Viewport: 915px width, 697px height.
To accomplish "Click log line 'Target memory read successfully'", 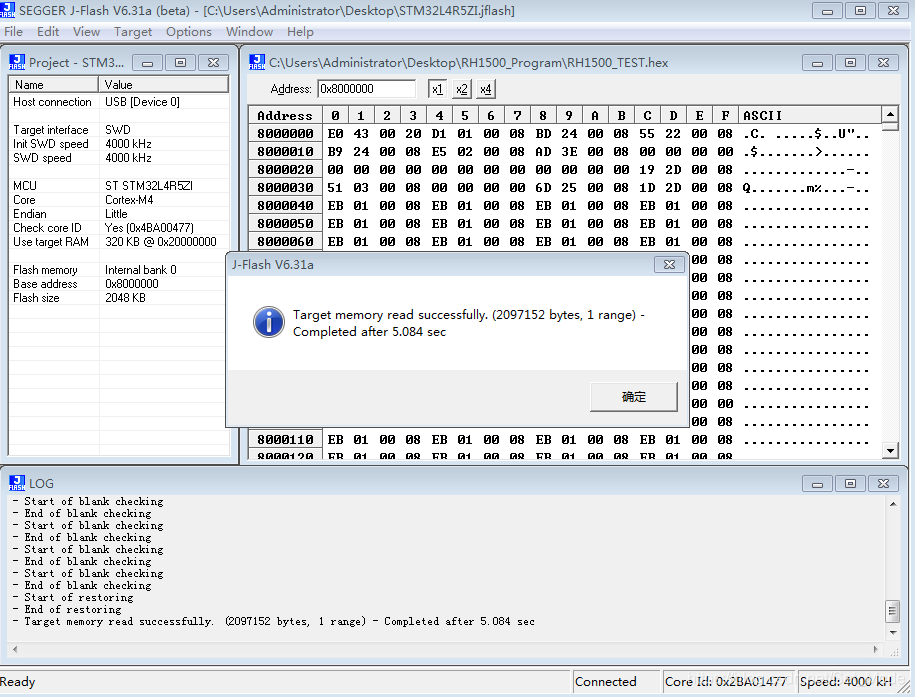I will pyautogui.click(x=274, y=621).
